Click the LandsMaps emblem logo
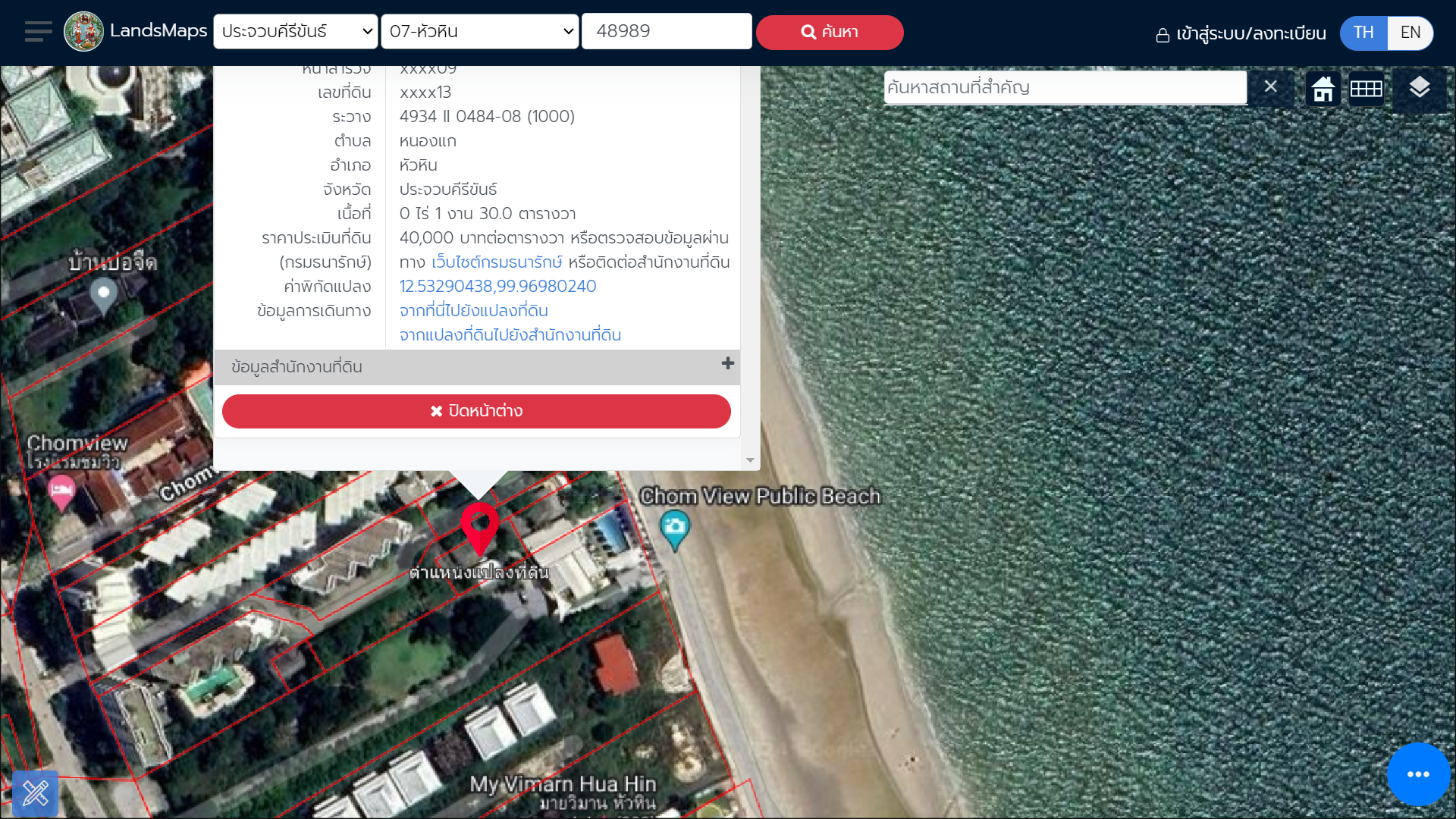This screenshot has width=1456, height=819. tap(83, 32)
